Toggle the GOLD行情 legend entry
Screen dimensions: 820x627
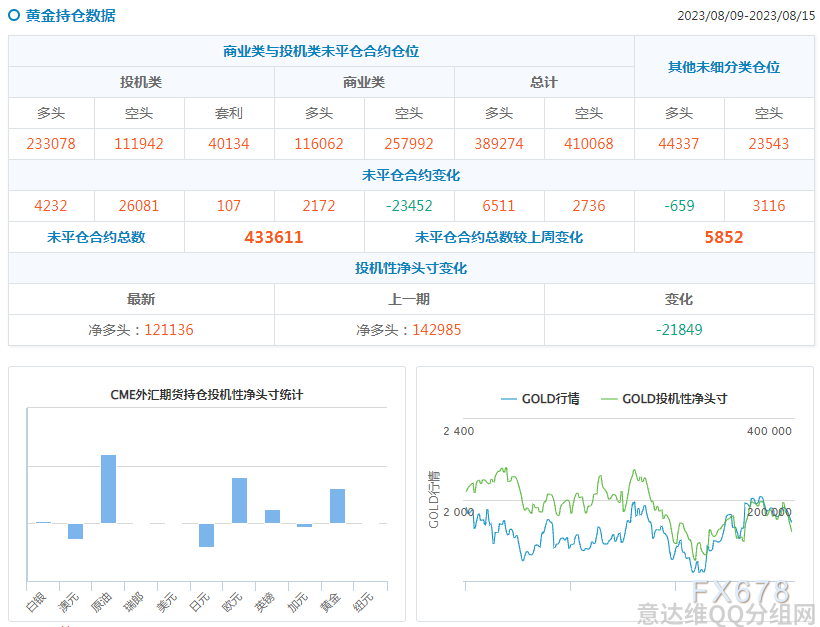coord(540,399)
